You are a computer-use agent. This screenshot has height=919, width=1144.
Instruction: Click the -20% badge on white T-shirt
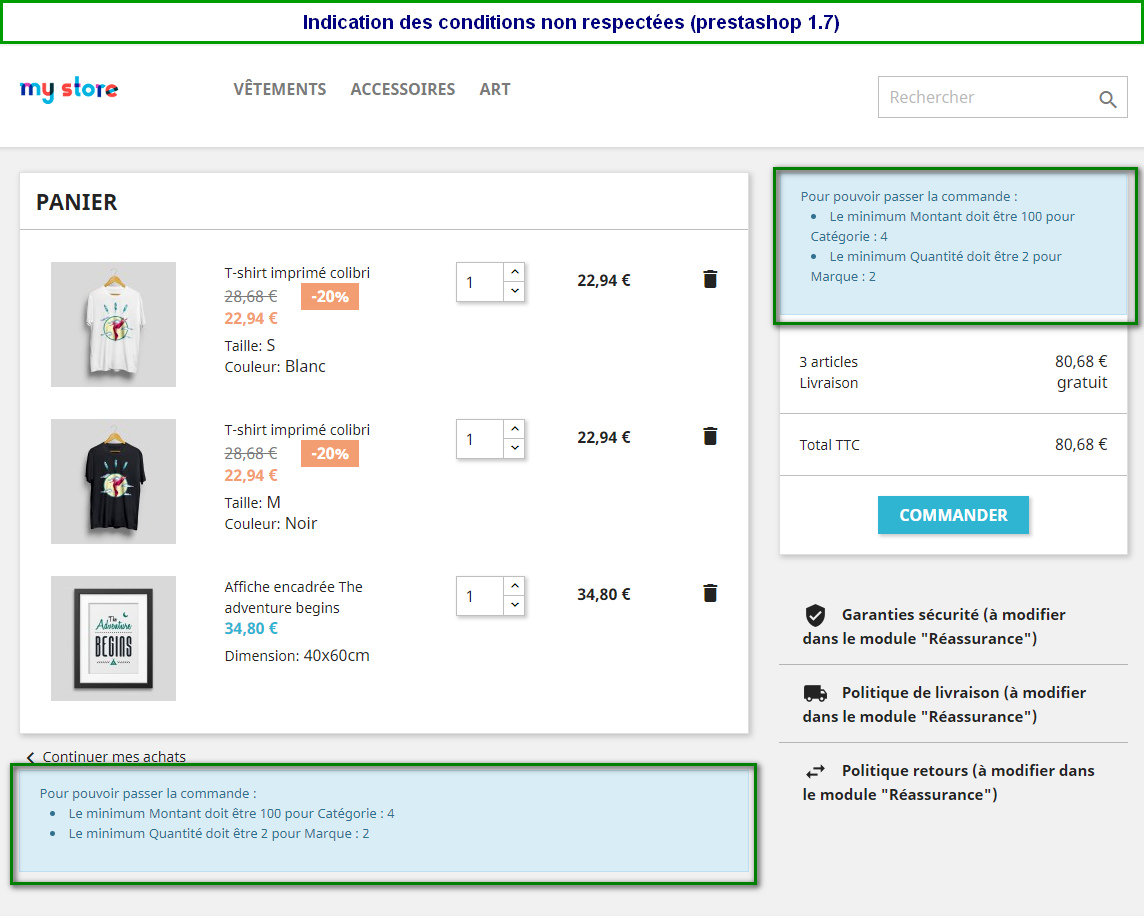tap(330, 297)
